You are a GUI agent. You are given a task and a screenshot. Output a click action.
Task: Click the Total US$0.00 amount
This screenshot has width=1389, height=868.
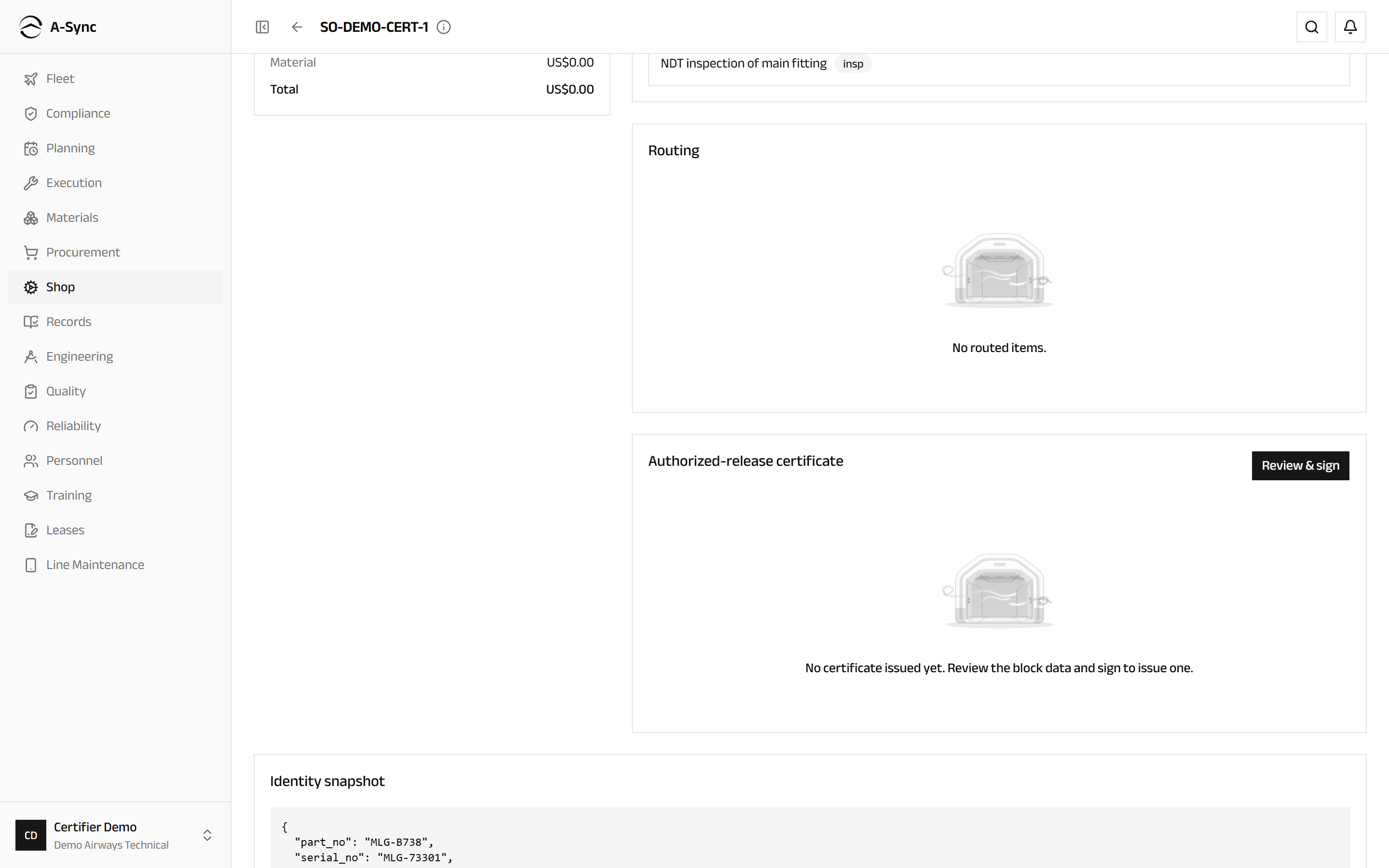(570, 89)
